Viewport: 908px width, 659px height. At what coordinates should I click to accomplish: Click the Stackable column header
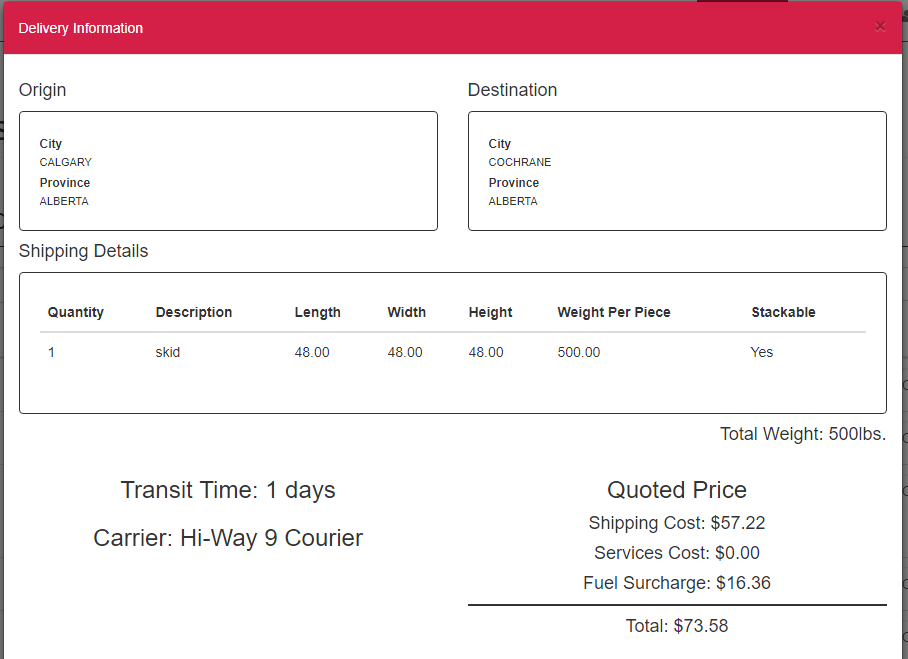pos(783,312)
